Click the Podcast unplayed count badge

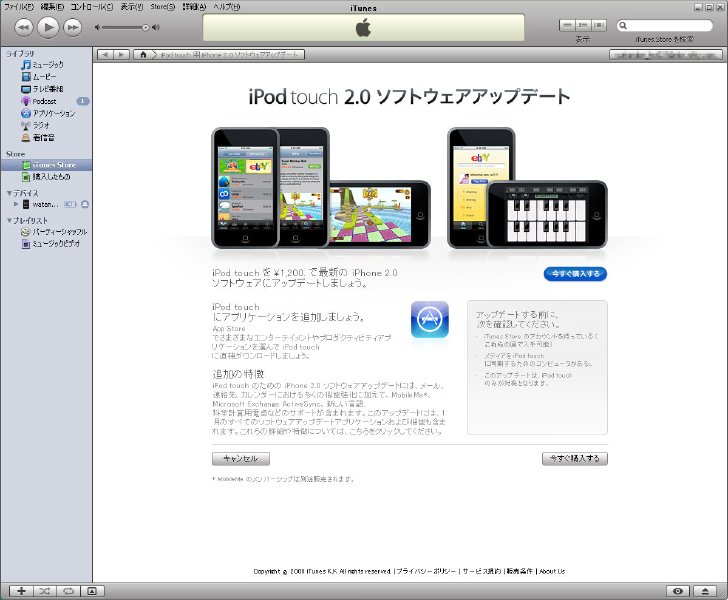pos(83,101)
